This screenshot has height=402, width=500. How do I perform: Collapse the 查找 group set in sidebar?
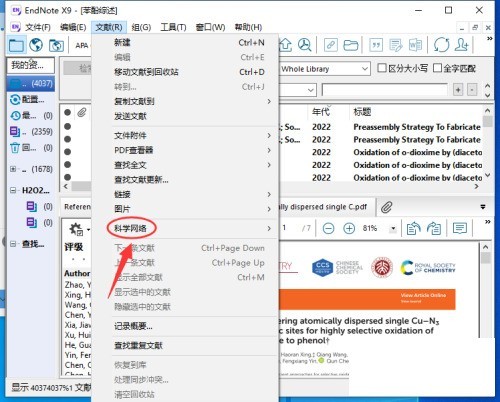(x=13, y=244)
